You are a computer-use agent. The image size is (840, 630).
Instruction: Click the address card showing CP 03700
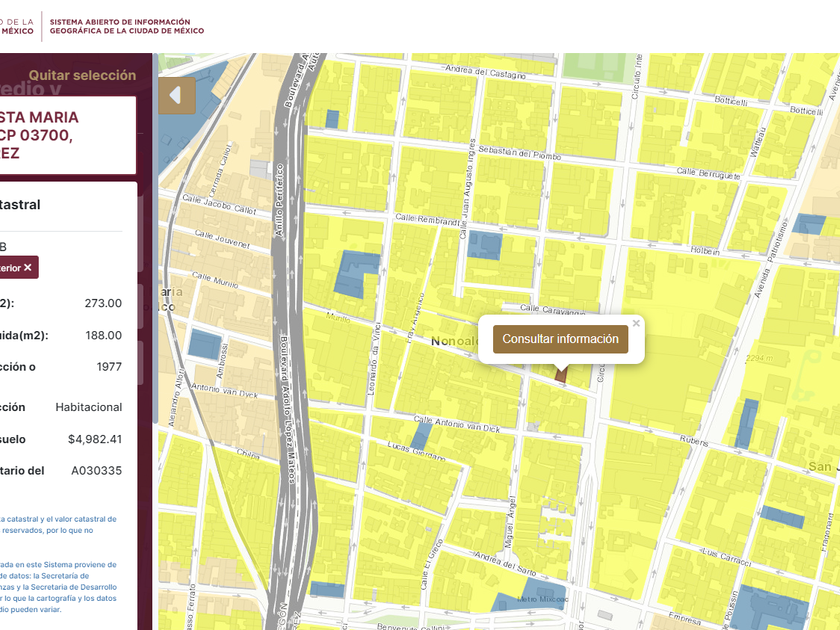click(x=66, y=135)
